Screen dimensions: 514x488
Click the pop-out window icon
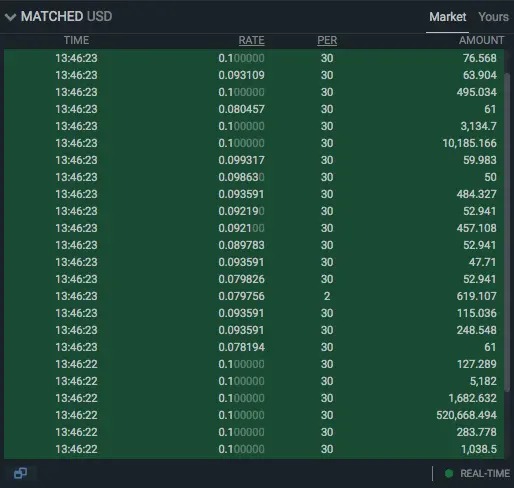(20, 473)
